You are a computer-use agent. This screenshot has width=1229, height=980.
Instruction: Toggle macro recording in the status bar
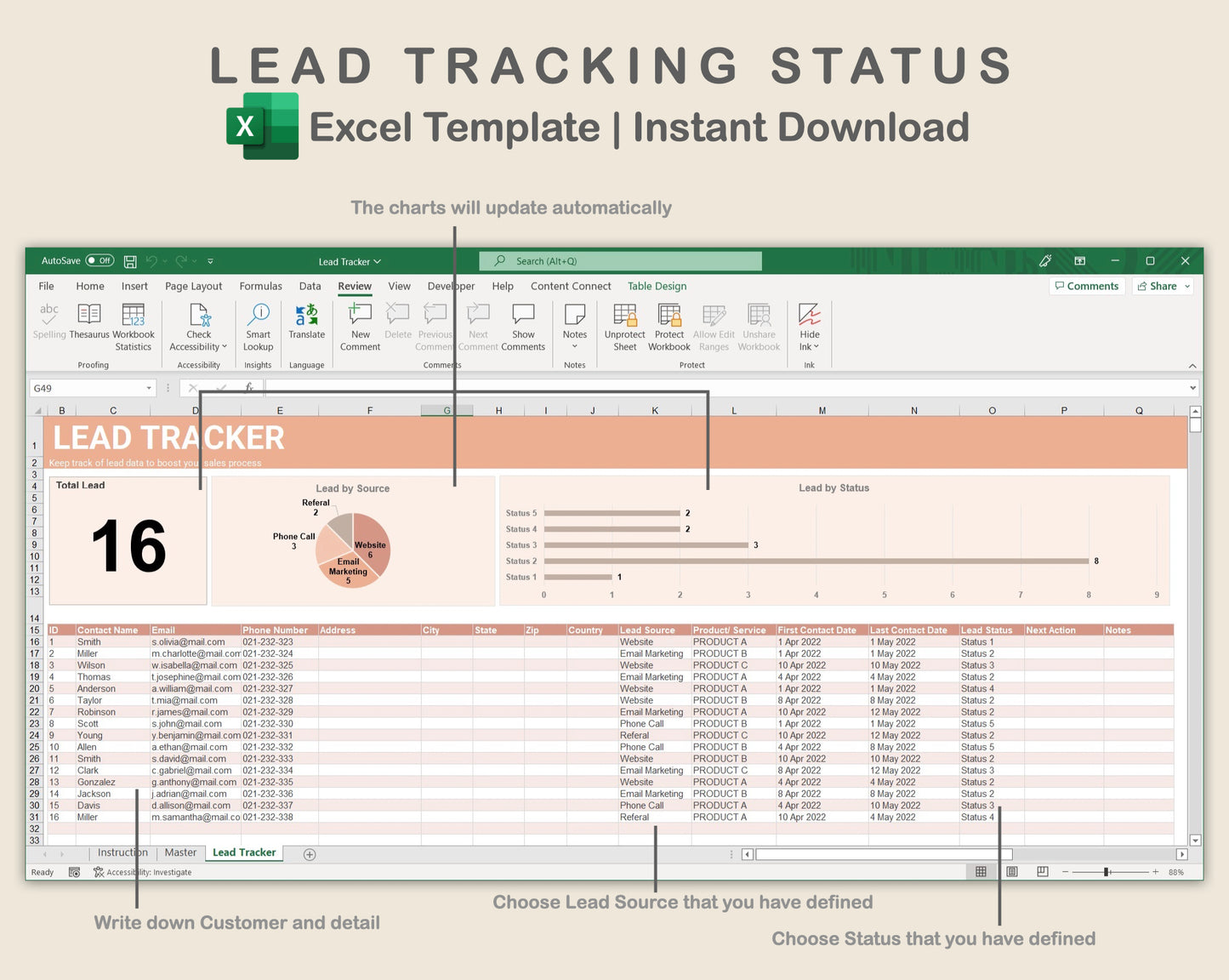(74, 872)
